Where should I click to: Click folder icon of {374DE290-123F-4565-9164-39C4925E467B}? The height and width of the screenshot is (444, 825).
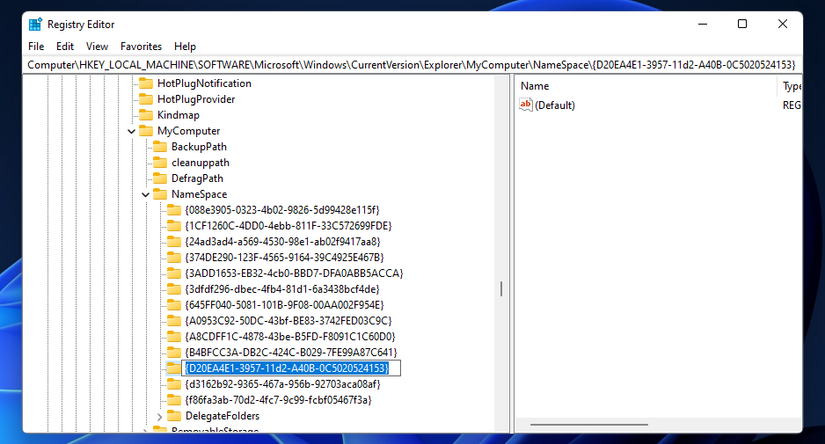tap(174, 257)
